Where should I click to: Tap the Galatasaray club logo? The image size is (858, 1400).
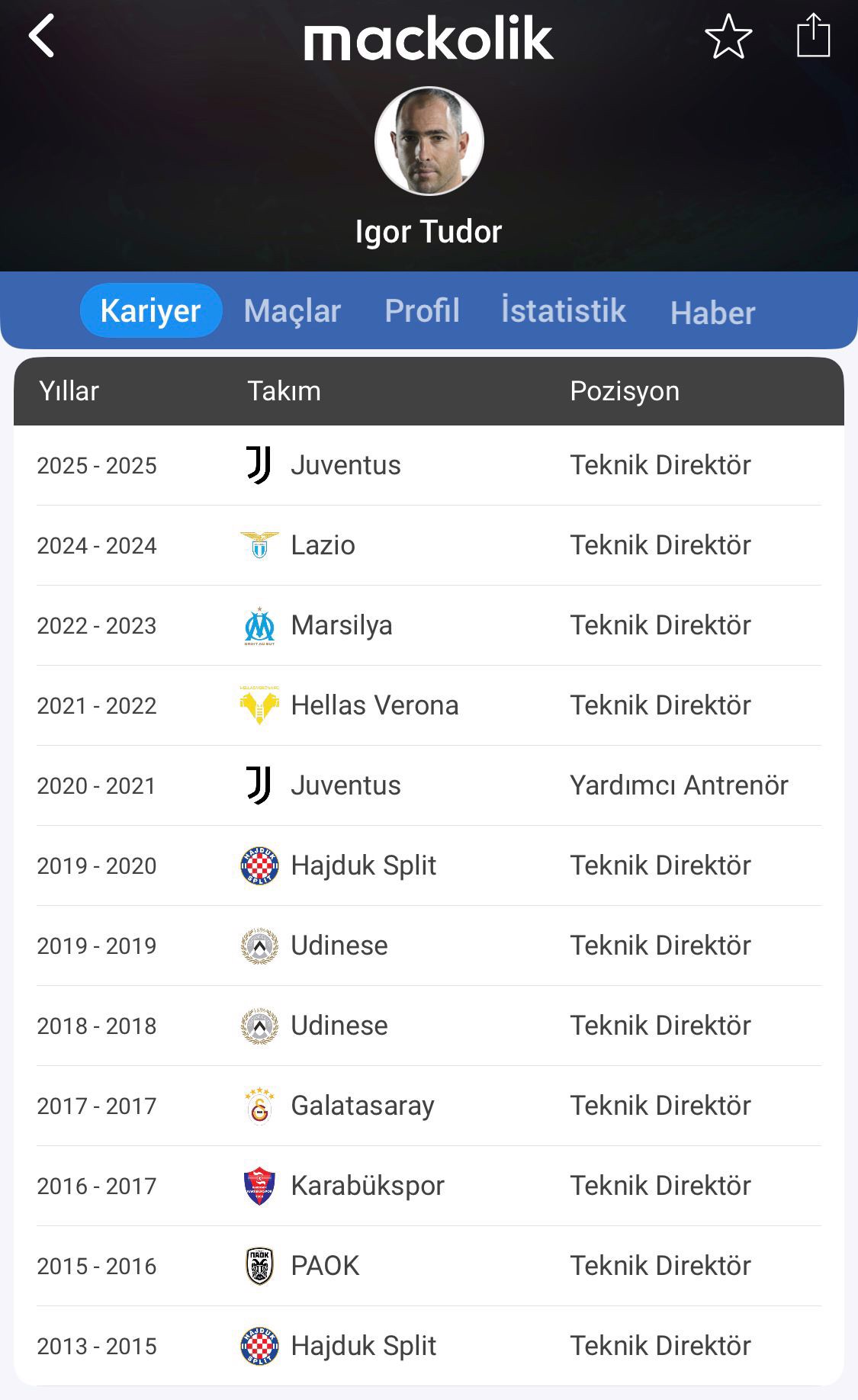tap(259, 1106)
